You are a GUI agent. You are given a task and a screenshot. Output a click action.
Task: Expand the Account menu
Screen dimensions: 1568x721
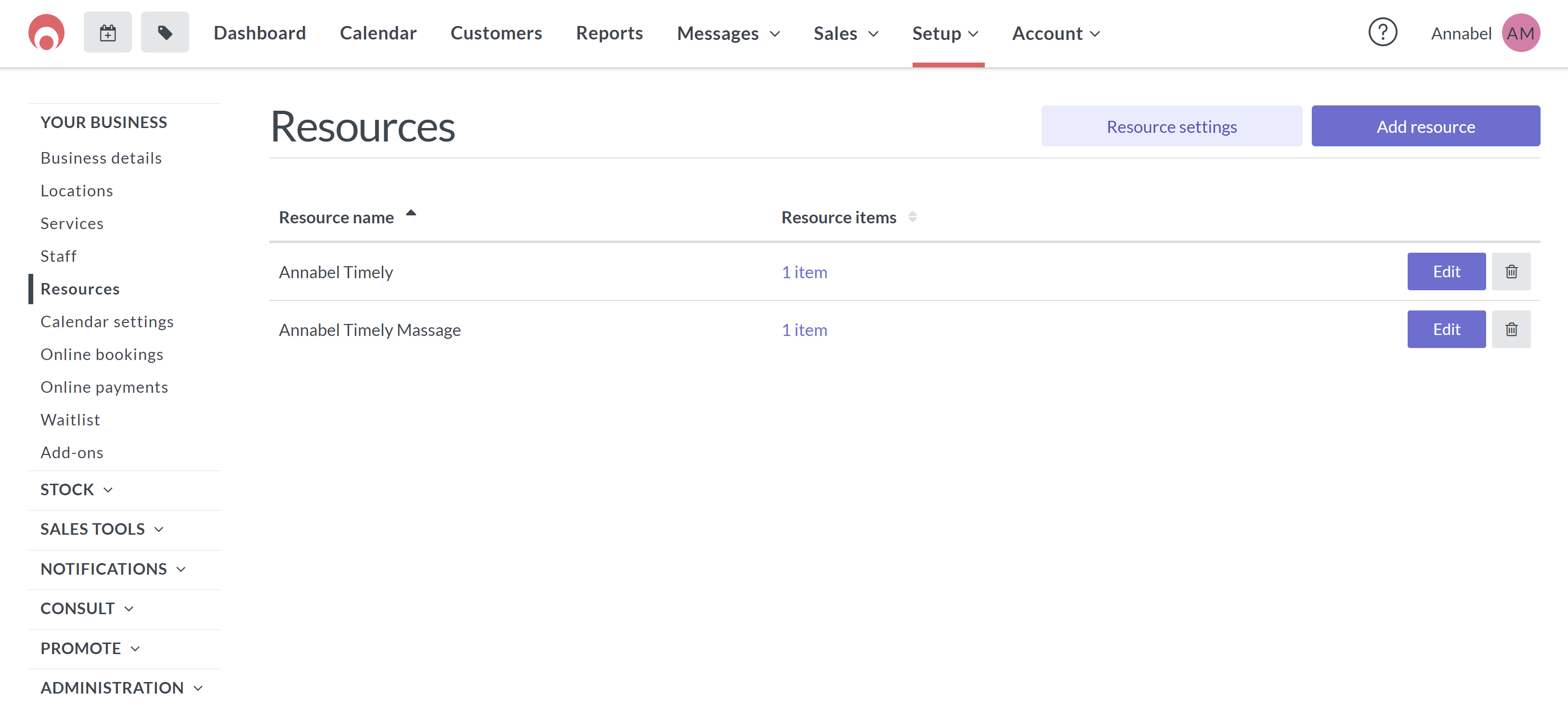point(1056,34)
